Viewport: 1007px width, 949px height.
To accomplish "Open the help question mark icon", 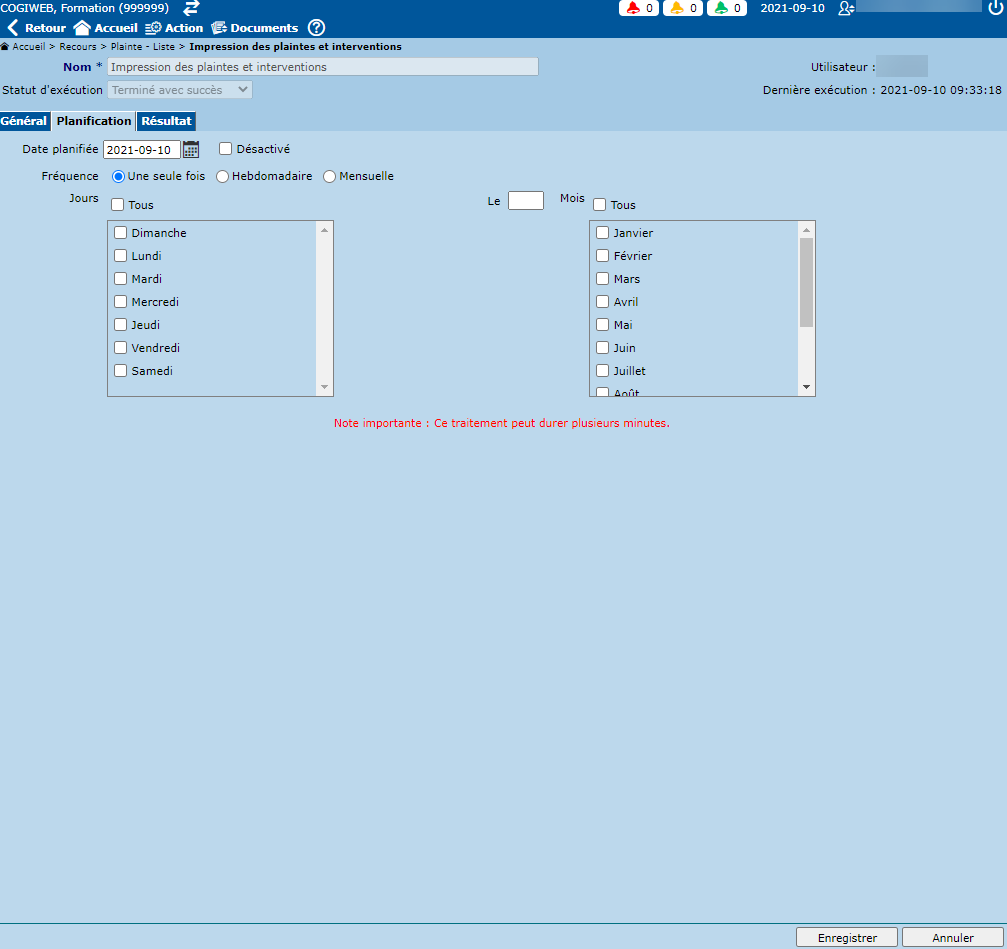I will point(316,28).
